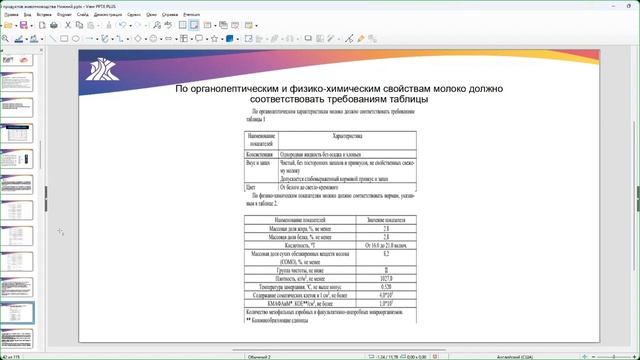640x360 pixels.
Task: Click the status bar language Английский (США)
Action: [515, 357]
